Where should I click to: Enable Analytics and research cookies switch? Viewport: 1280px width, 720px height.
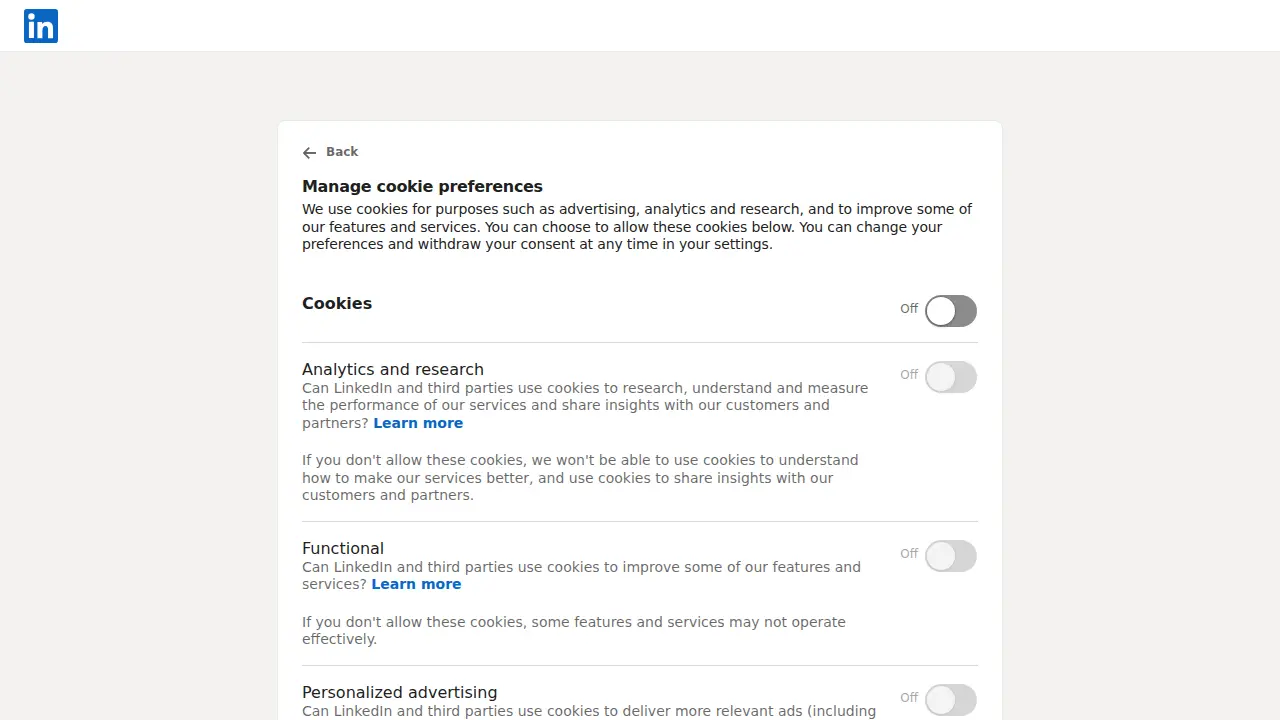[951, 377]
